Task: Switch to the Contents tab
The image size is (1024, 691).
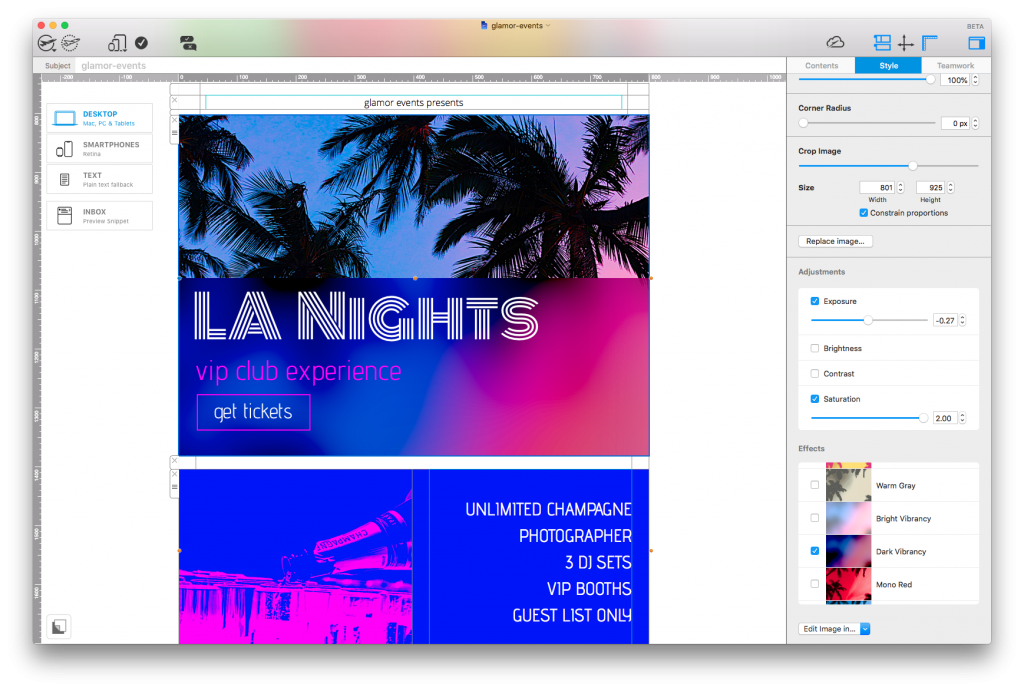Action: click(x=822, y=65)
